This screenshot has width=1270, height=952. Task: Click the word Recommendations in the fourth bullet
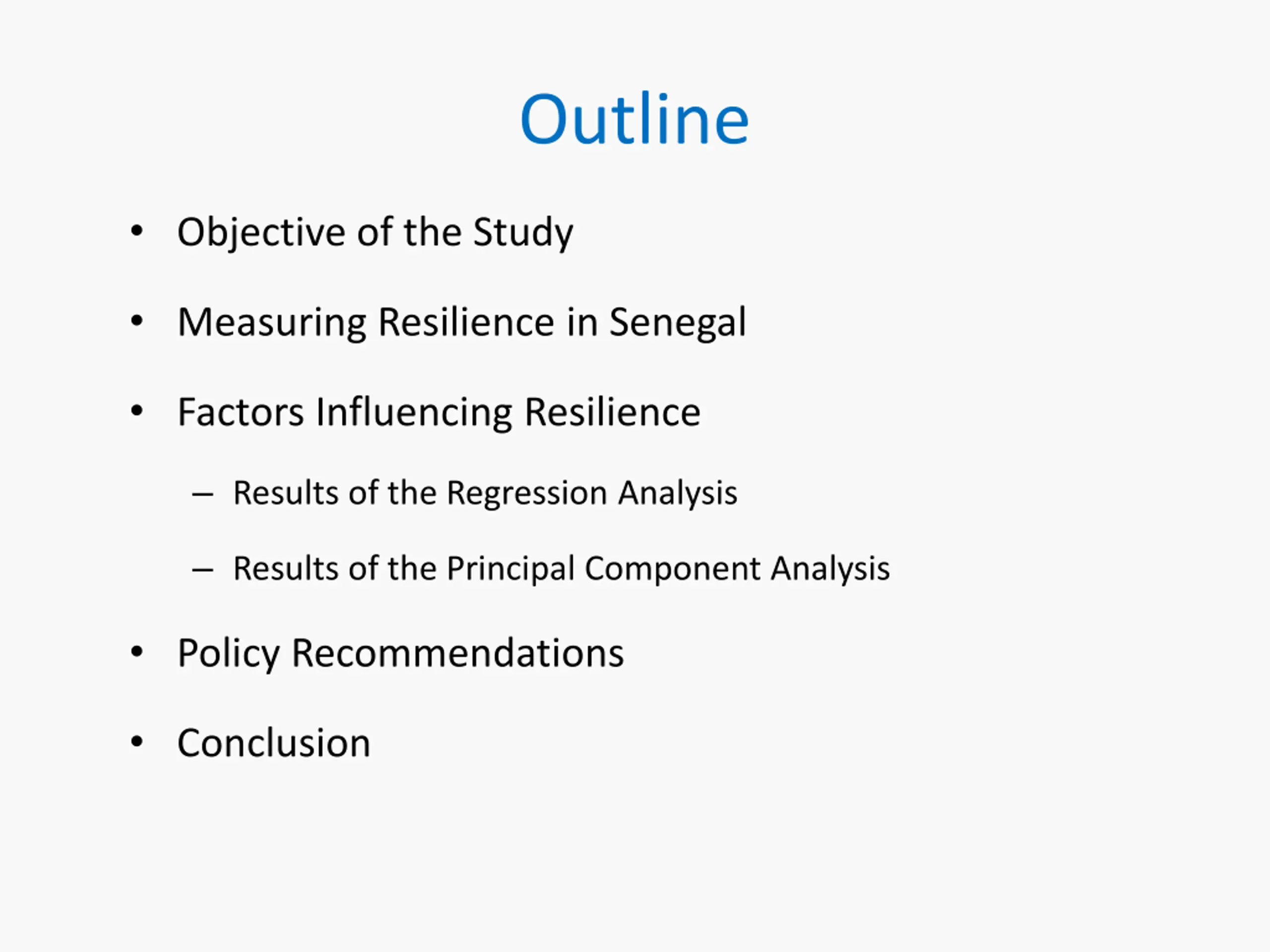[x=457, y=654]
